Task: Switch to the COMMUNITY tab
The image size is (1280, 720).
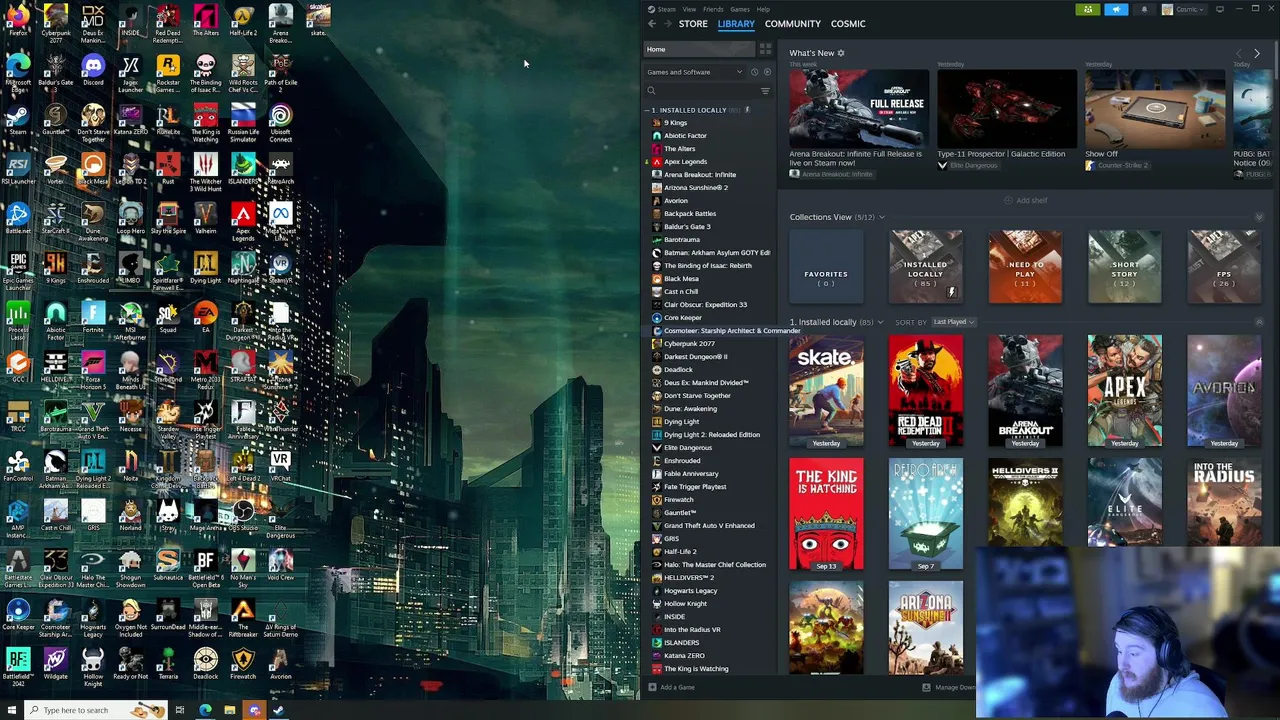Action: [793, 23]
